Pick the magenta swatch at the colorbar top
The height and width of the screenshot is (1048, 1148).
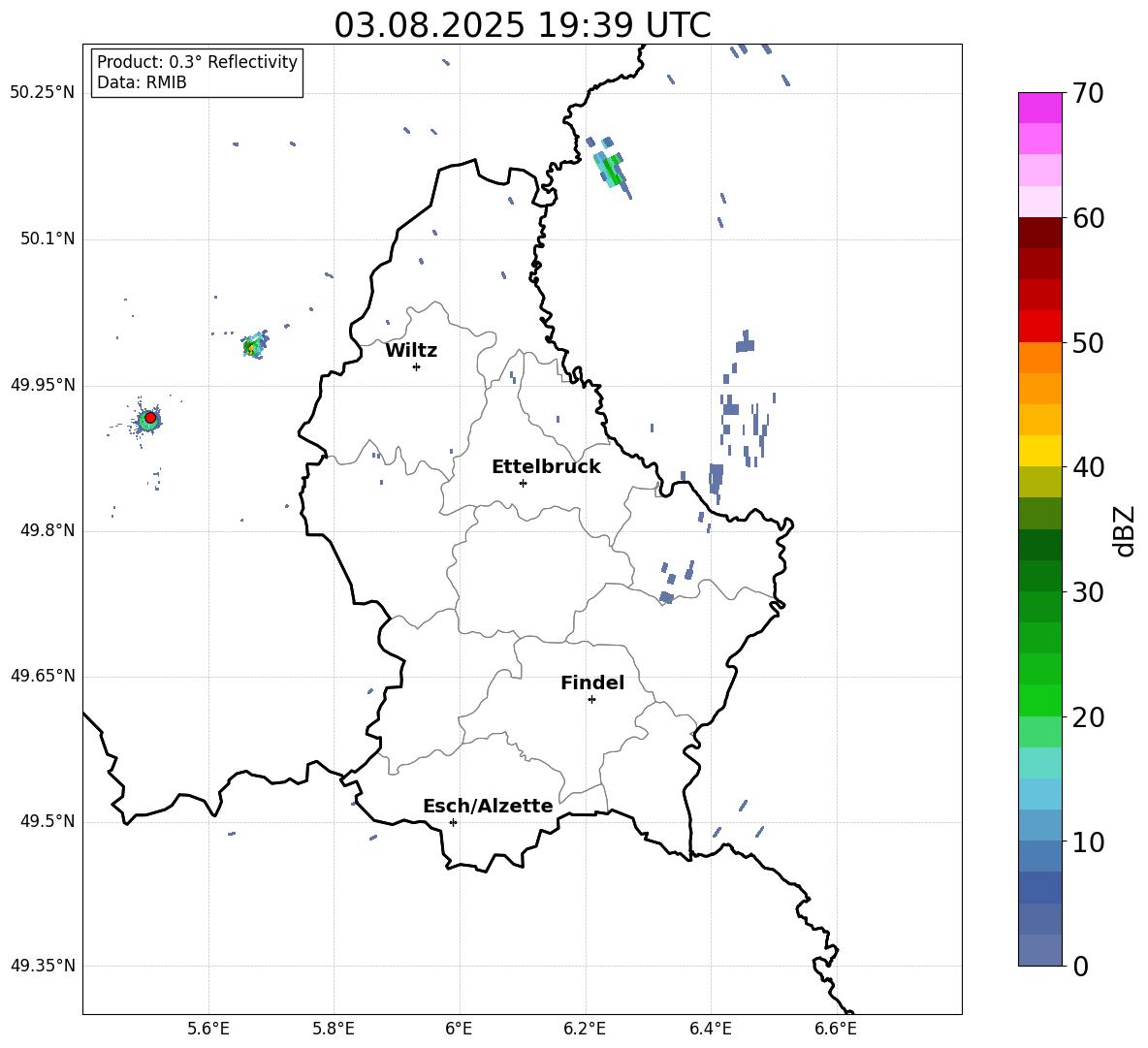(1040, 108)
